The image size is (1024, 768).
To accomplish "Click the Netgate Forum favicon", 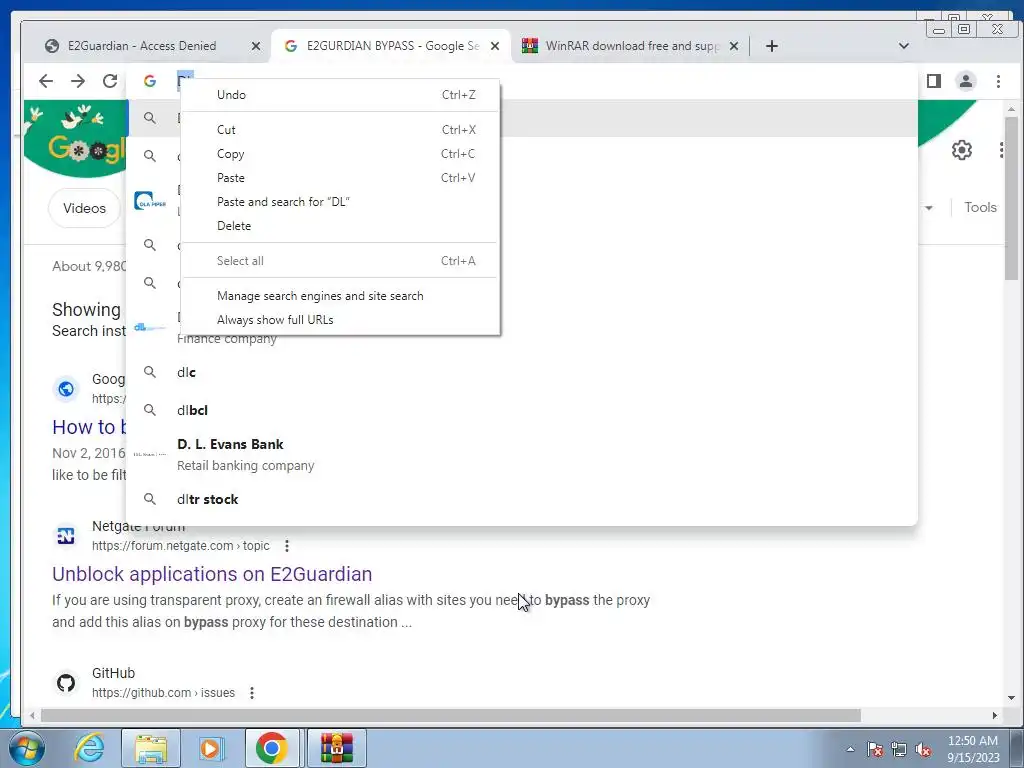I will coord(66,536).
